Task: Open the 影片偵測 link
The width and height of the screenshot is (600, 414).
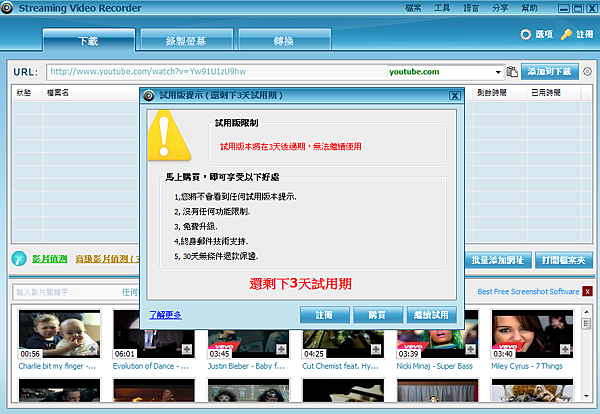Action: point(50,259)
